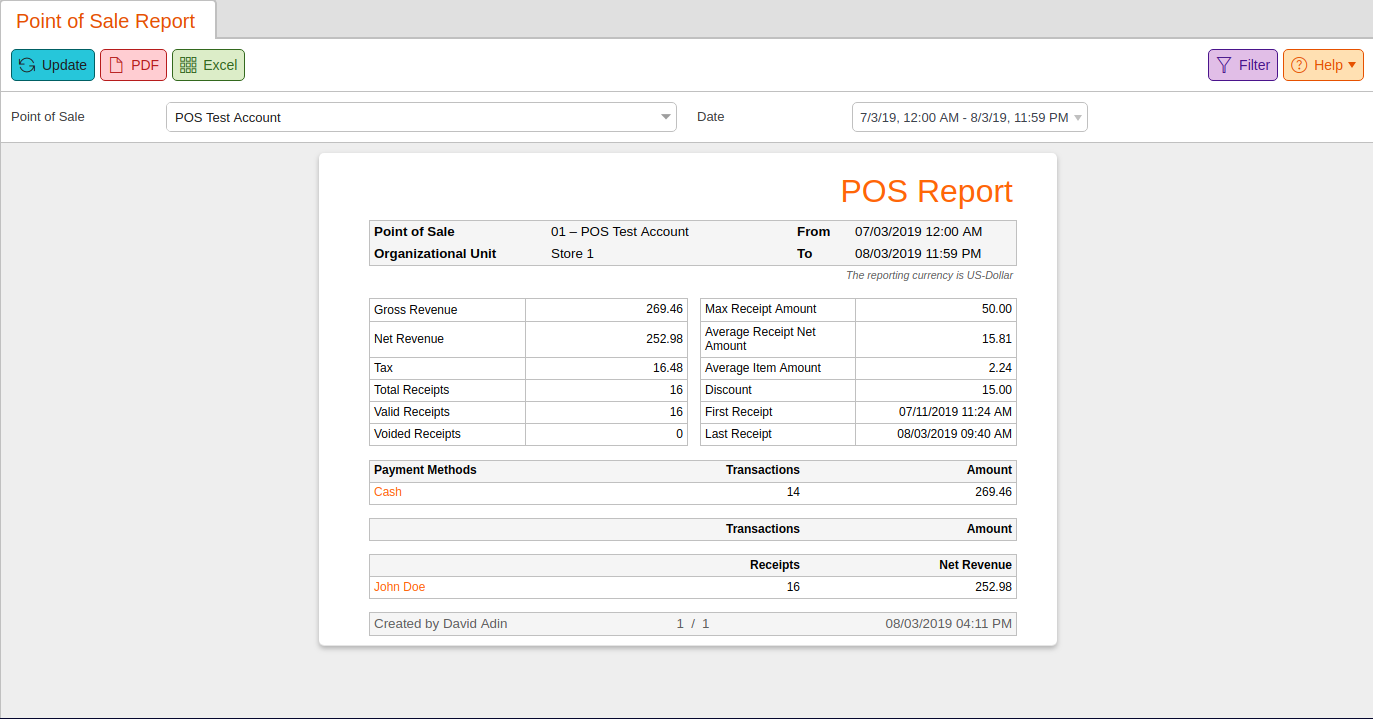The width and height of the screenshot is (1373, 719).
Task: Export report using the Excel button
Action: coord(208,65)
